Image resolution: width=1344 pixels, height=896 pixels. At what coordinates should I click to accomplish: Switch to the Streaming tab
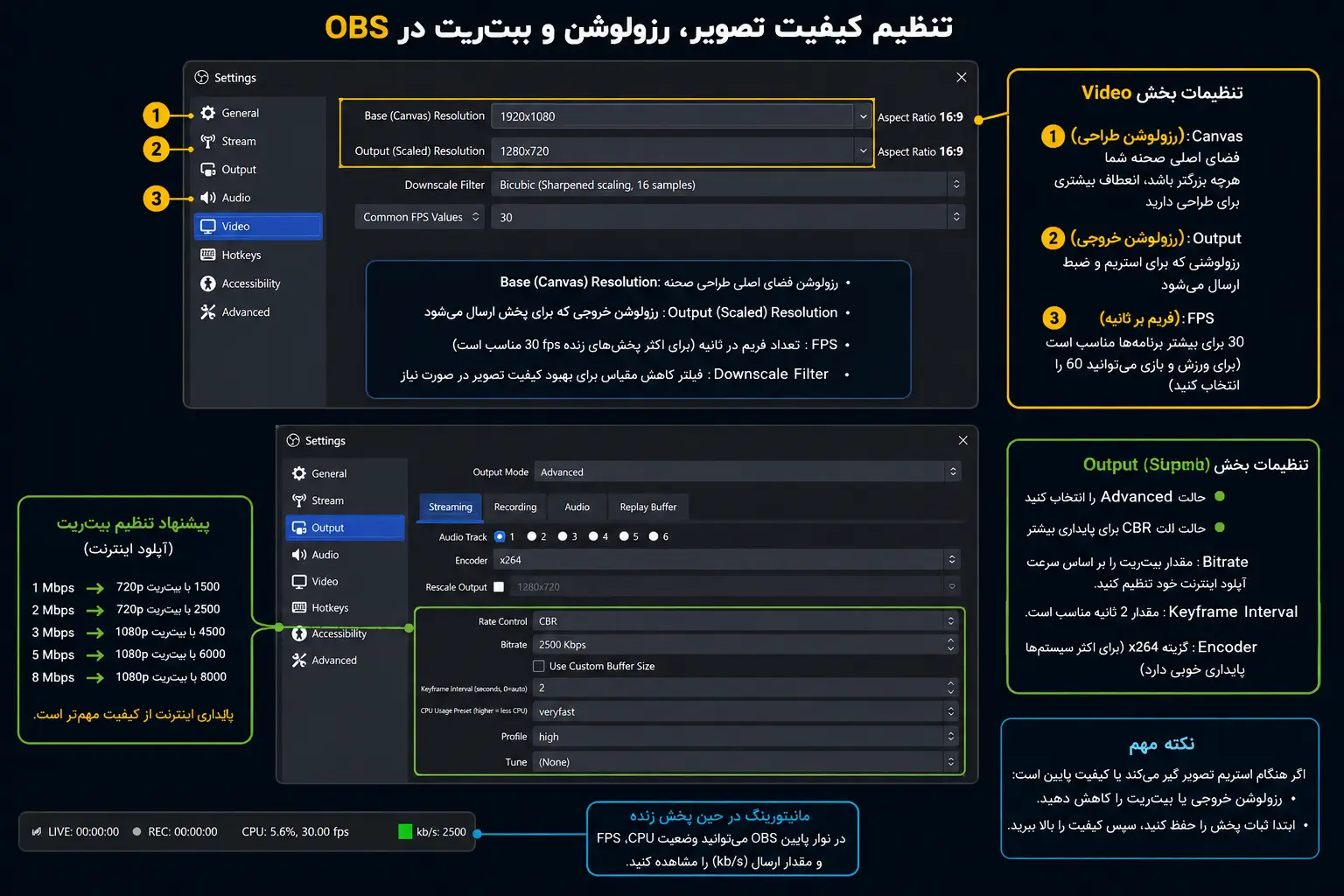coord(451,507)
